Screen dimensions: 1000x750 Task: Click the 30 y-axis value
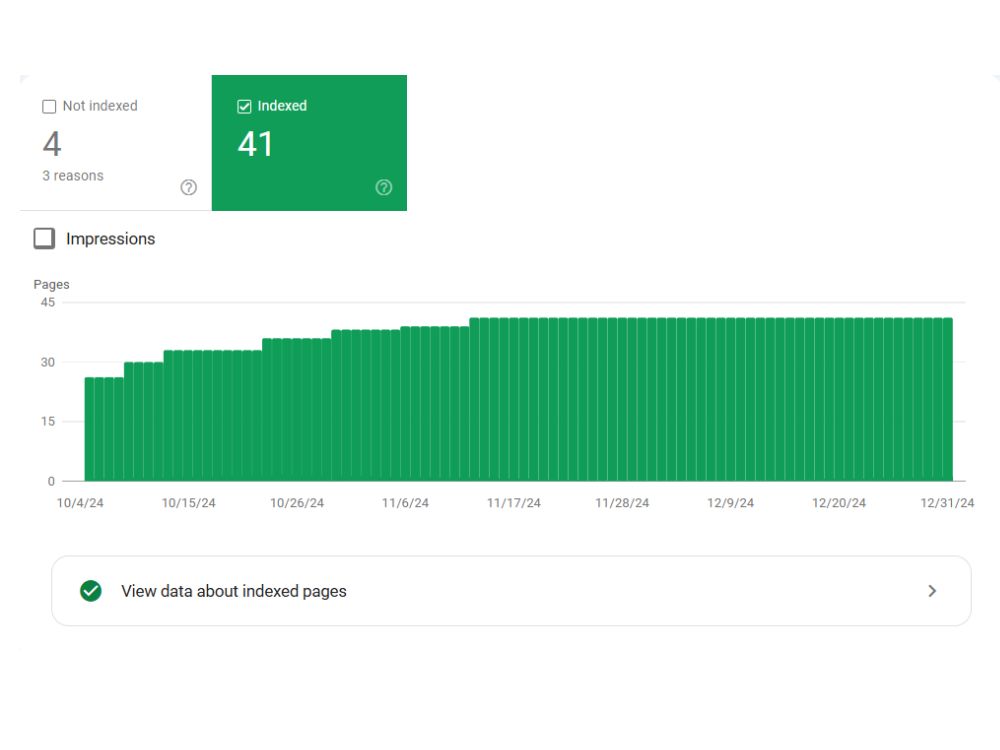click(x=48, y=362)
